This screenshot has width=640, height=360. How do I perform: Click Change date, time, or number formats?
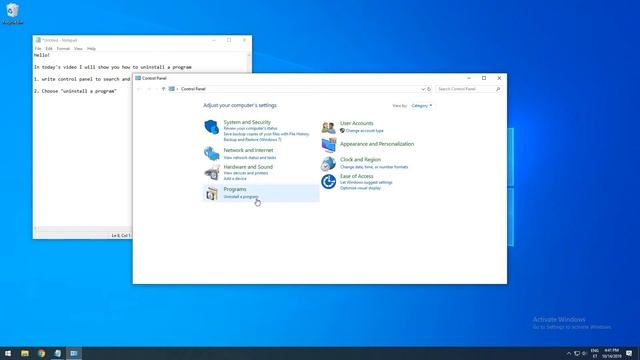(374, 167)
